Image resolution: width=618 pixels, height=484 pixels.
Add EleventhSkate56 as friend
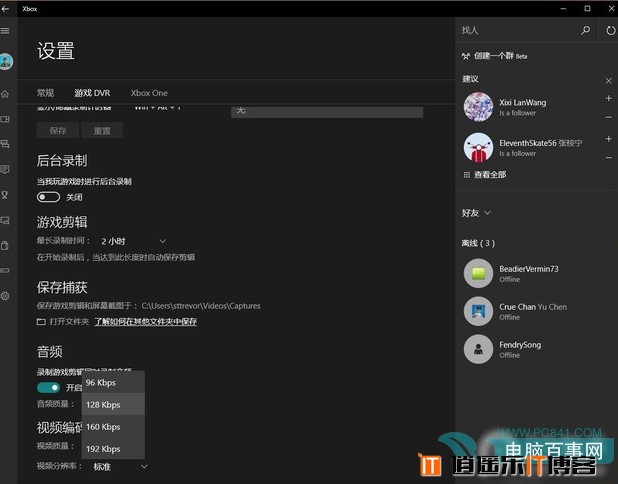pyautogui.click(x=609, y=139)
